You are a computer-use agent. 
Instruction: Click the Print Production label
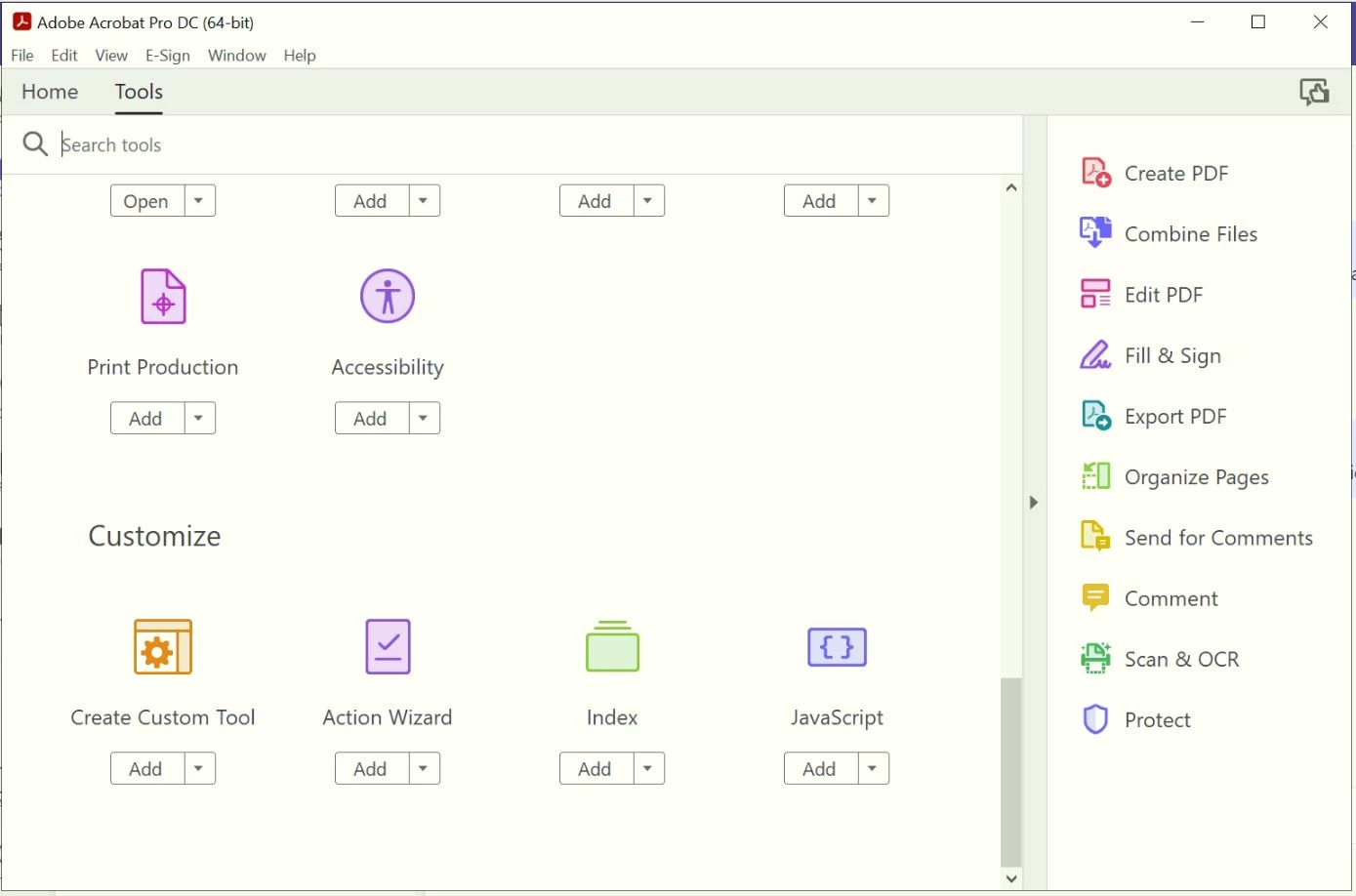163,367
